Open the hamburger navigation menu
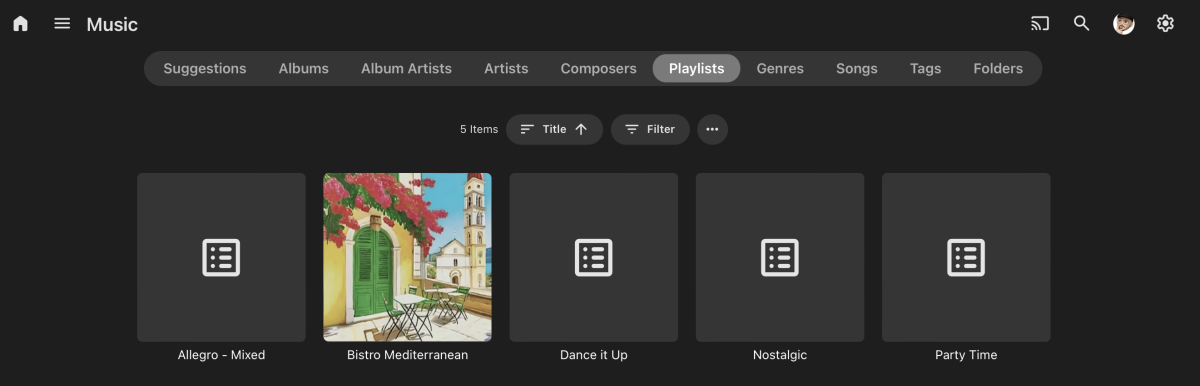The image size is (1200, 386). tap(62, 24)
